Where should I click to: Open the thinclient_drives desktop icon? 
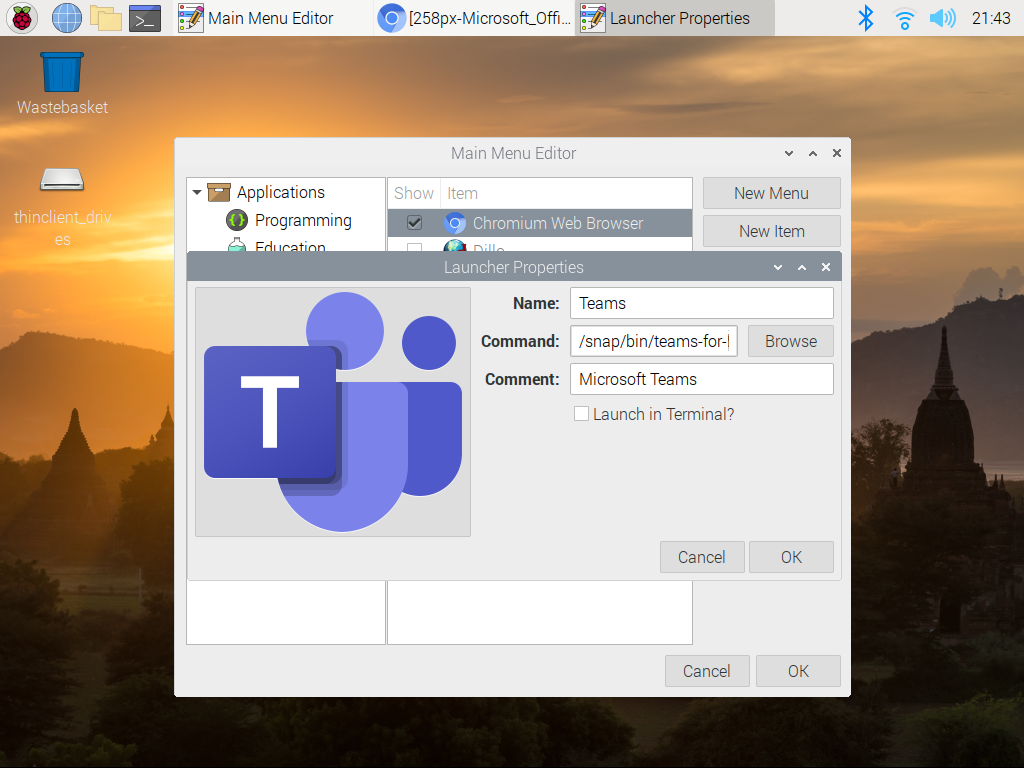click(62, 206)
